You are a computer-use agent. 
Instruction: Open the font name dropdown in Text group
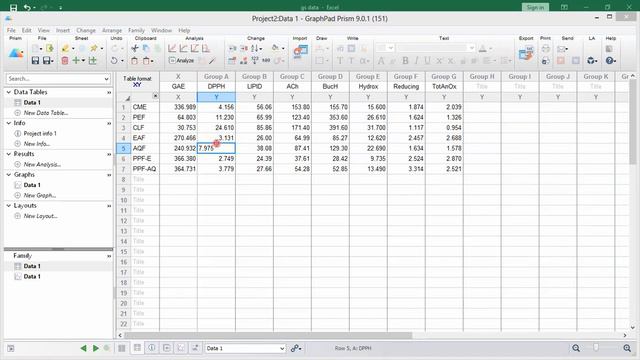(472, 48)
